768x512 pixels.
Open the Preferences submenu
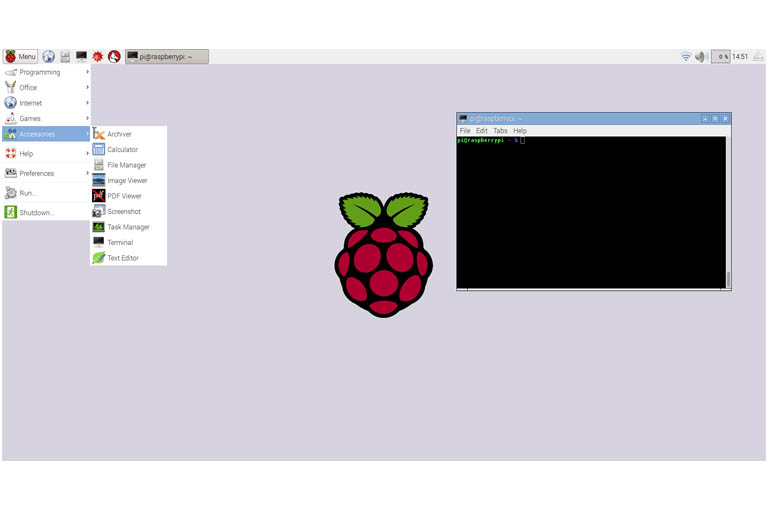coord(46,173)
